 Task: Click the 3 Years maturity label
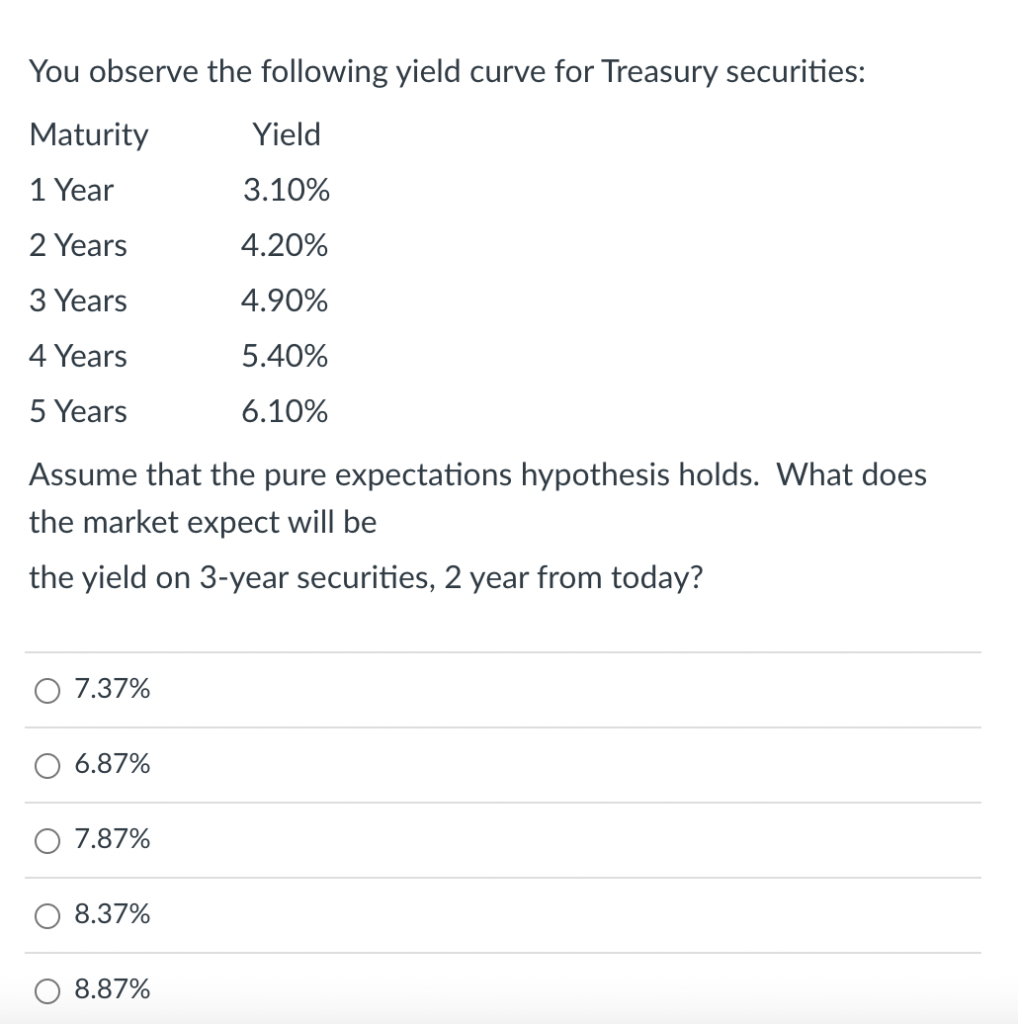78,301
